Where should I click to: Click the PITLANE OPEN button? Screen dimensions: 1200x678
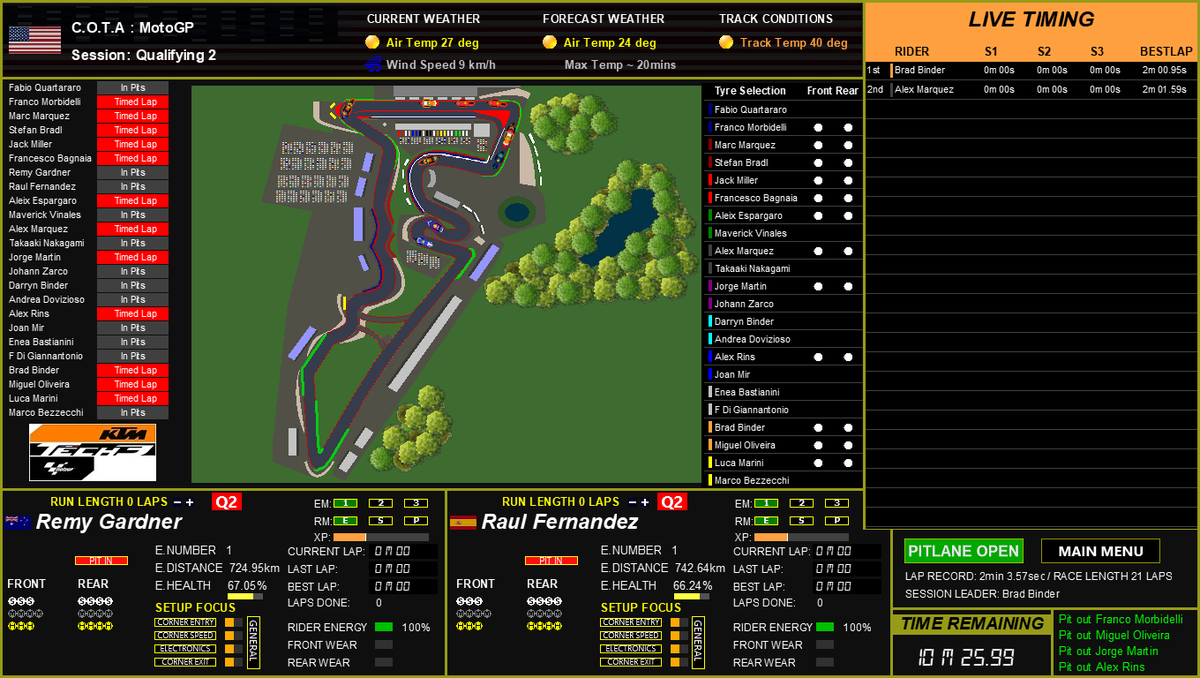[964, 551]
